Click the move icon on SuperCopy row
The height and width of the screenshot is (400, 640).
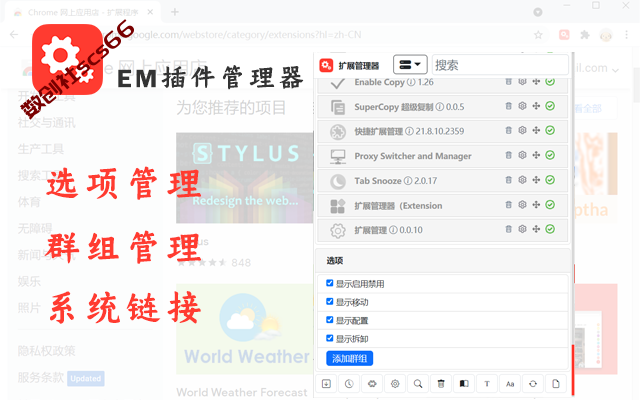536,106
